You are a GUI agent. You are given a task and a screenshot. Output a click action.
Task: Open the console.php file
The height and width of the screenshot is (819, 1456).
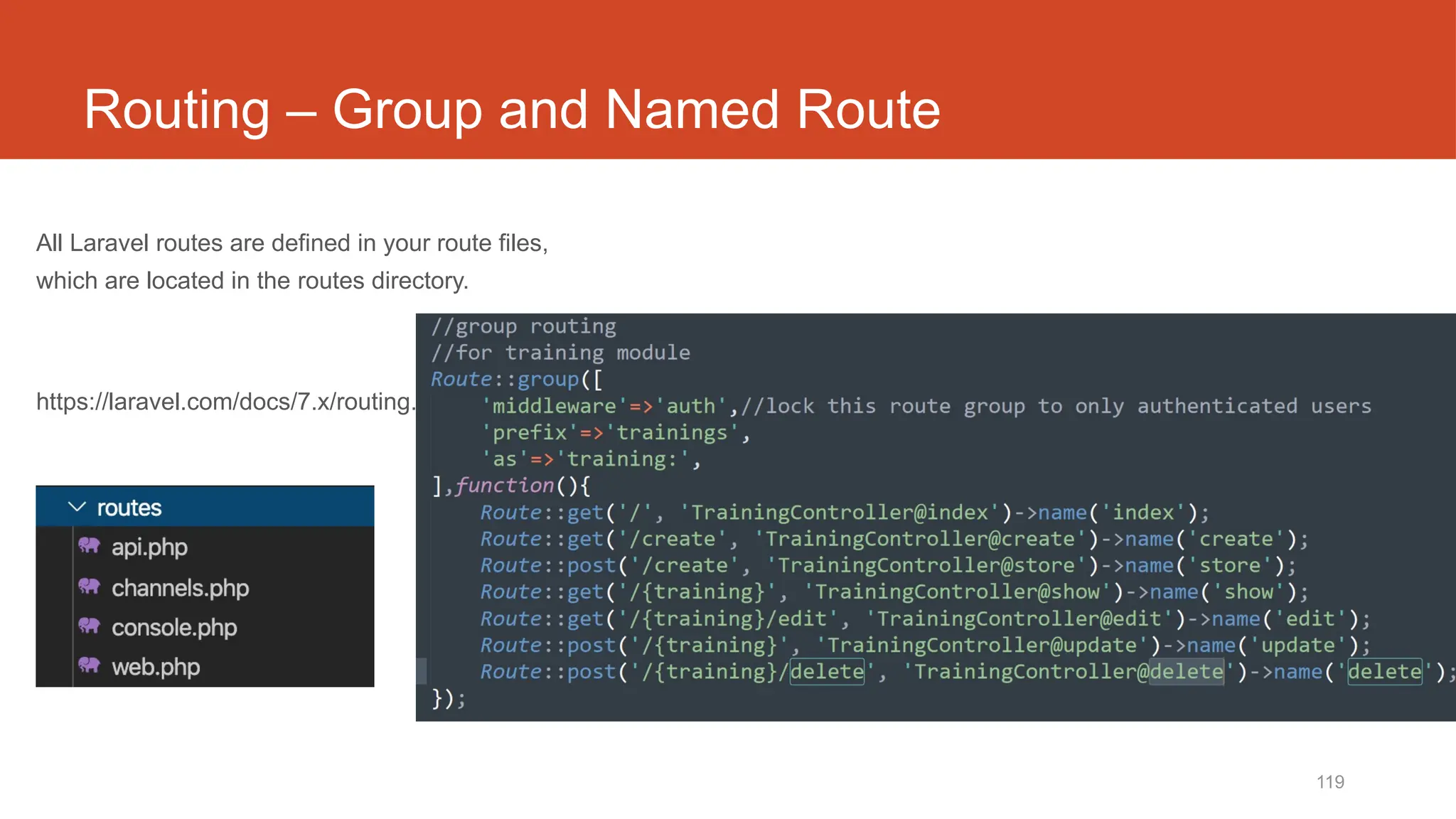click(174, 628)
